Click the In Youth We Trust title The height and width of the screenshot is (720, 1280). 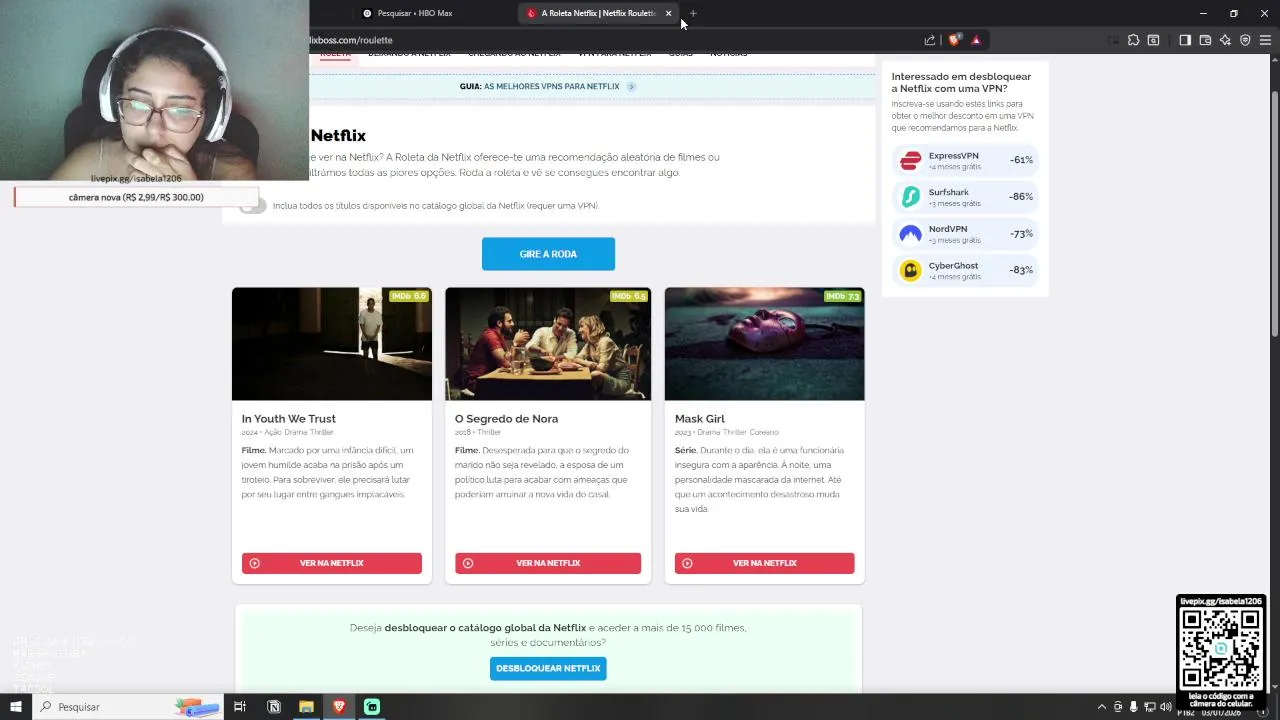289,419
